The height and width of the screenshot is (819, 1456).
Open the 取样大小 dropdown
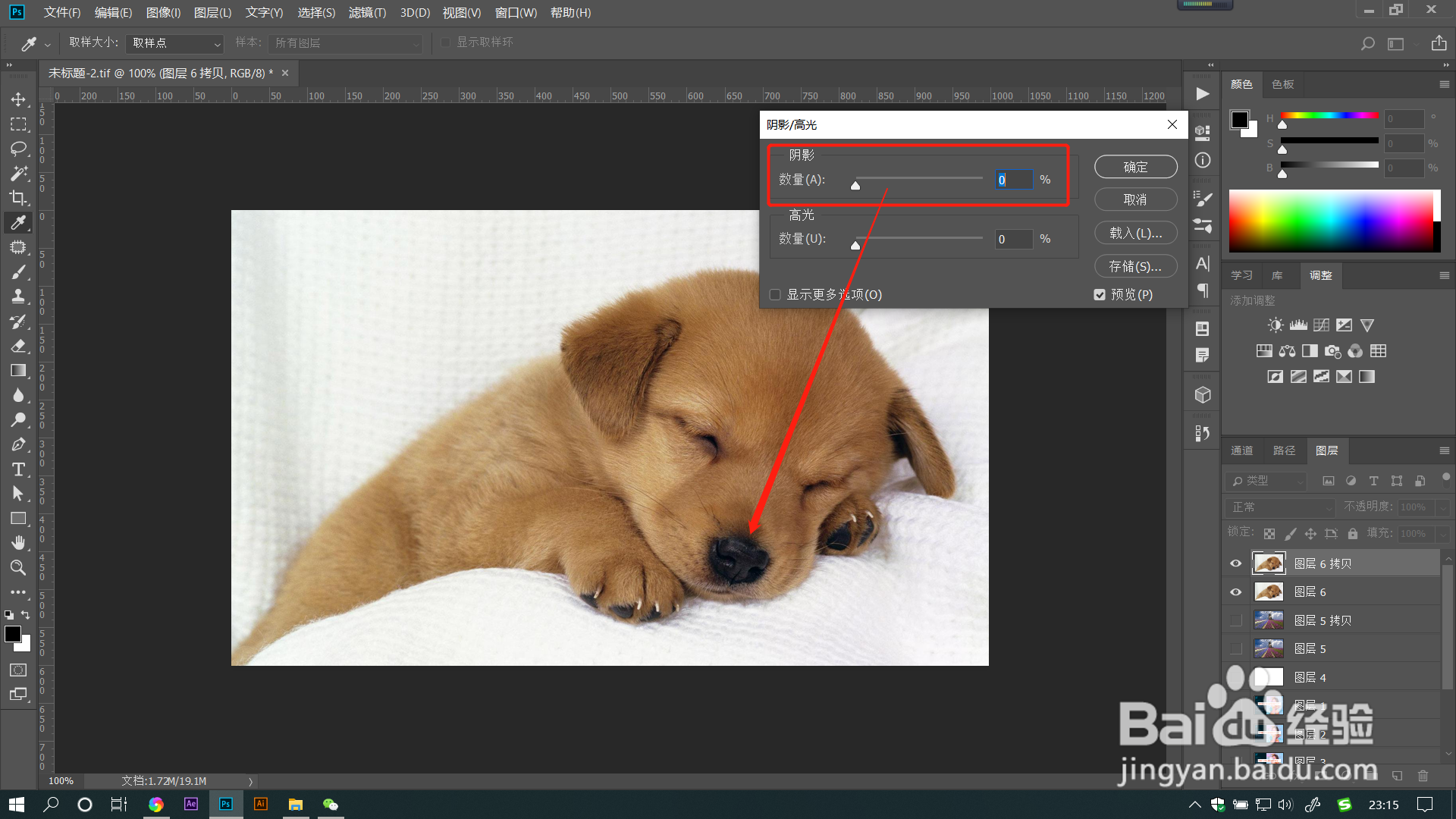[175, 43]
